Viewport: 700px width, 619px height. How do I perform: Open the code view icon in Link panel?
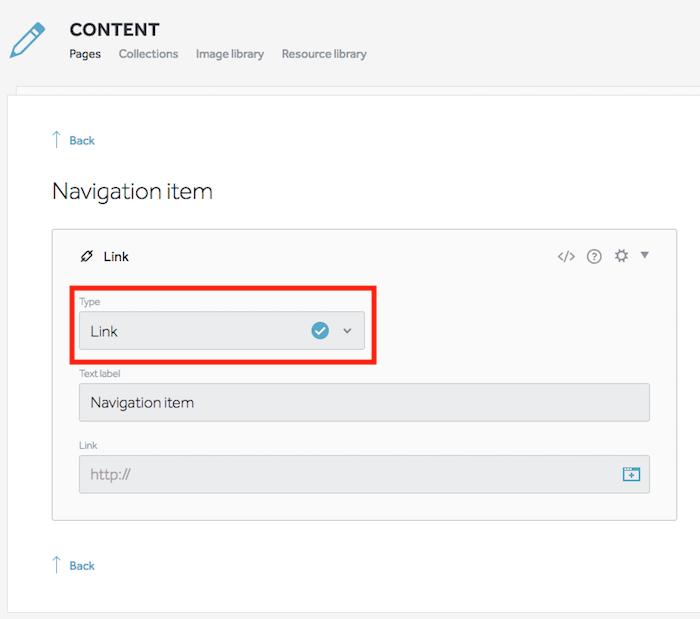[566, 257]
